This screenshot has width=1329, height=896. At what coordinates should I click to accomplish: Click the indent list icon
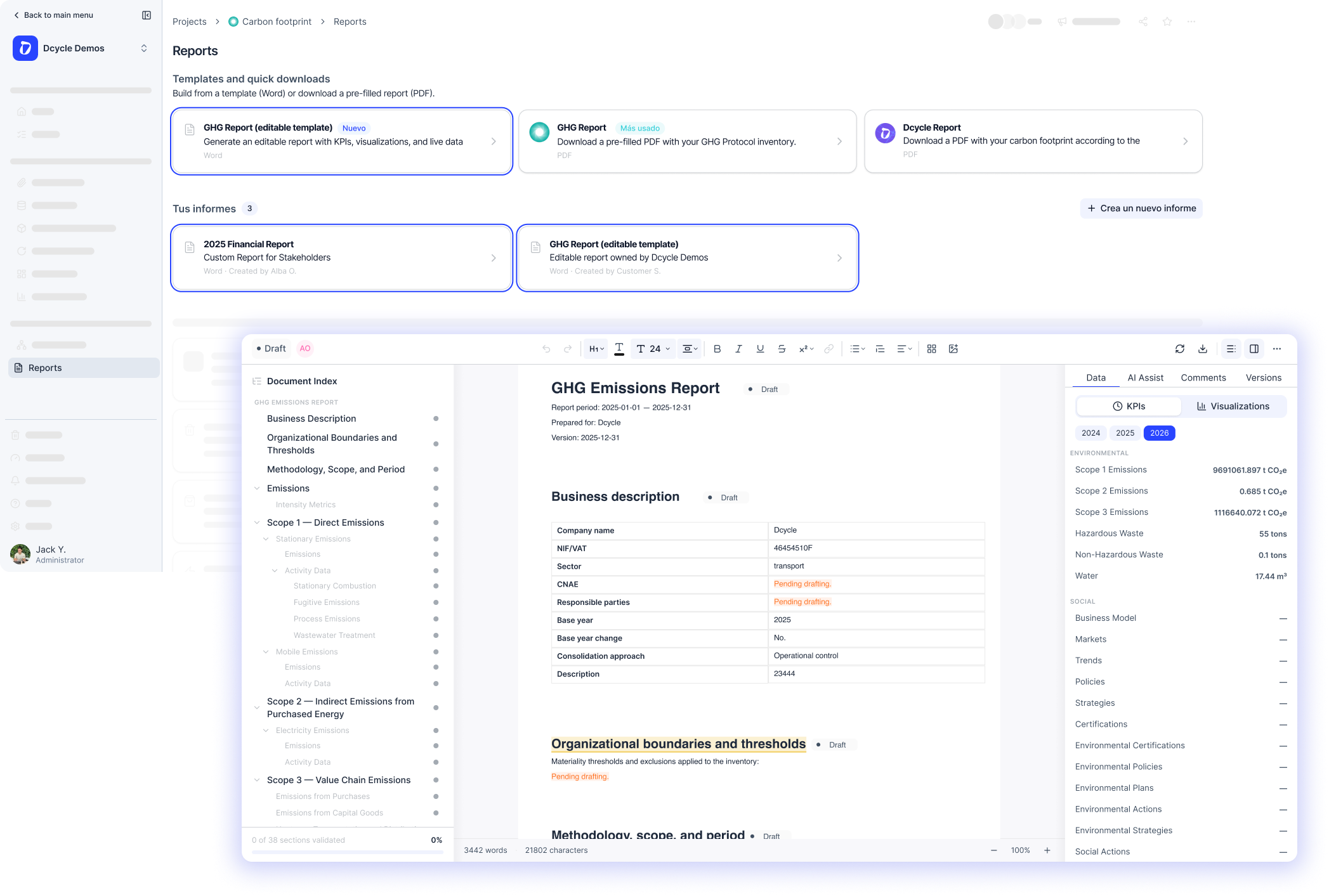(880, 349)
